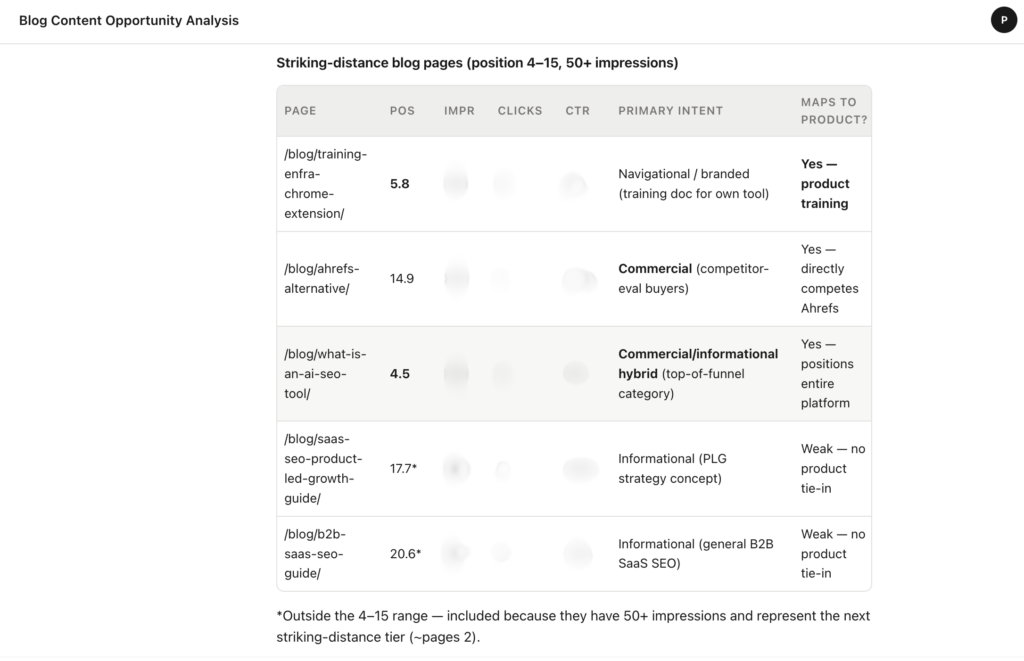This screenshot has height=661, width=1024.
Task: Click the CLICKS column header
Action: tap(520, 111)
